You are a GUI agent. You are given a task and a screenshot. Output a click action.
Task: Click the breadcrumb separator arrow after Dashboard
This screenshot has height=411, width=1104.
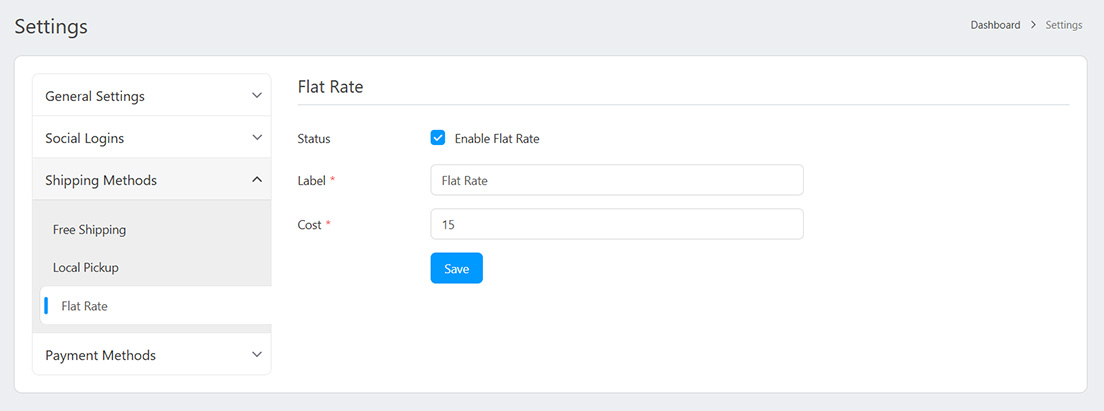tap(1033, 25)
